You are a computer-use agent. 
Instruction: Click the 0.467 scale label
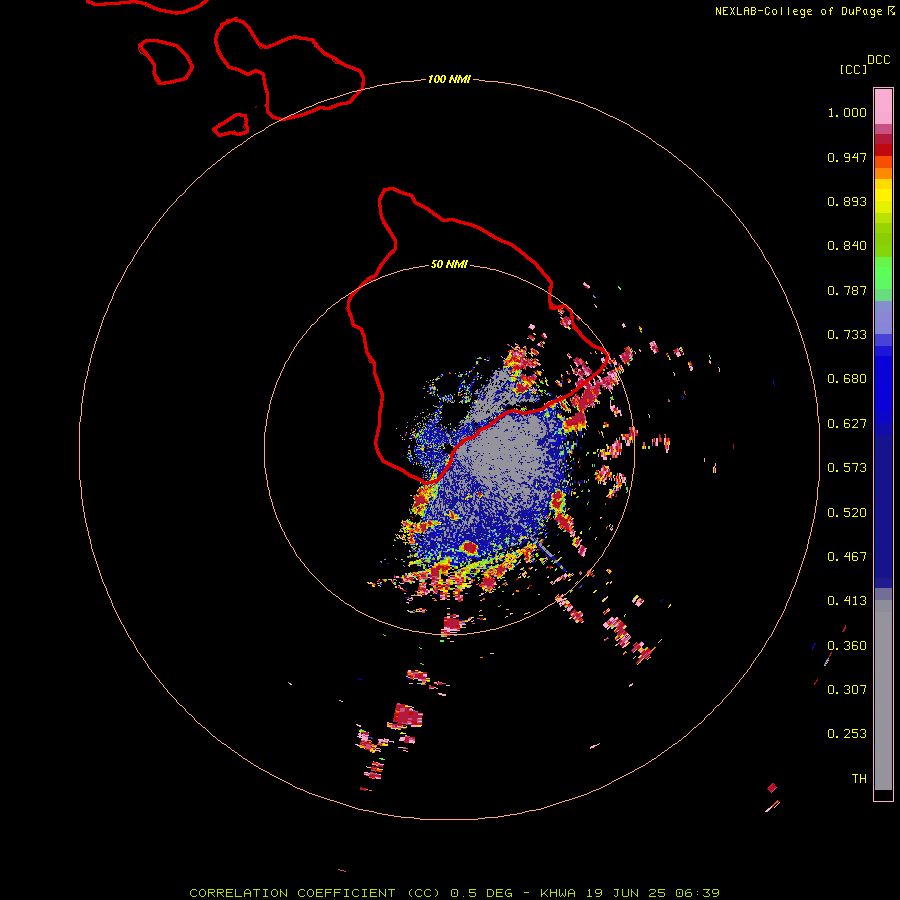point(847,557)
